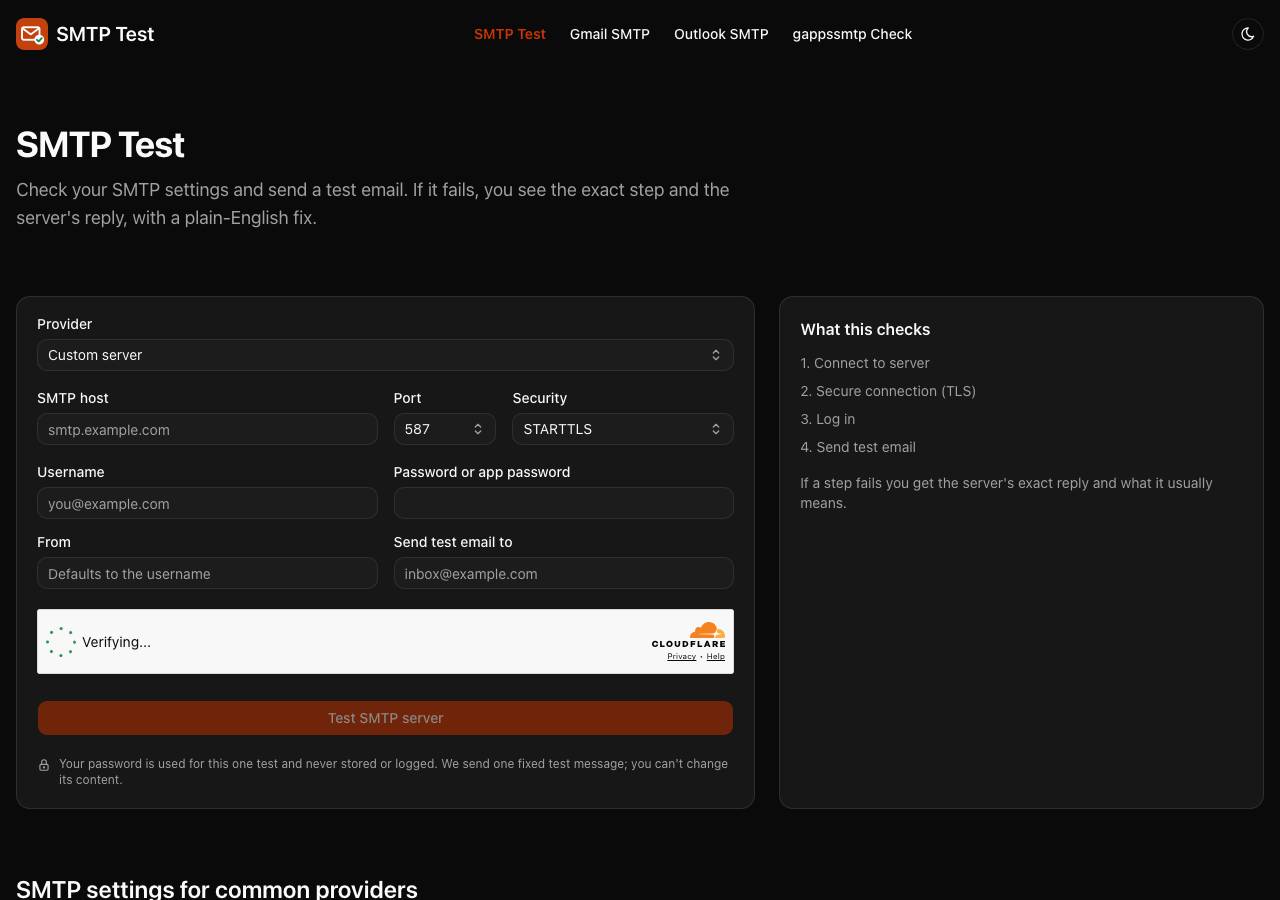The width and height of the screenshot is (1280, 900).
Task: Click the large 'SMTP Test' page heading
Action: click(x=100, y=145)
